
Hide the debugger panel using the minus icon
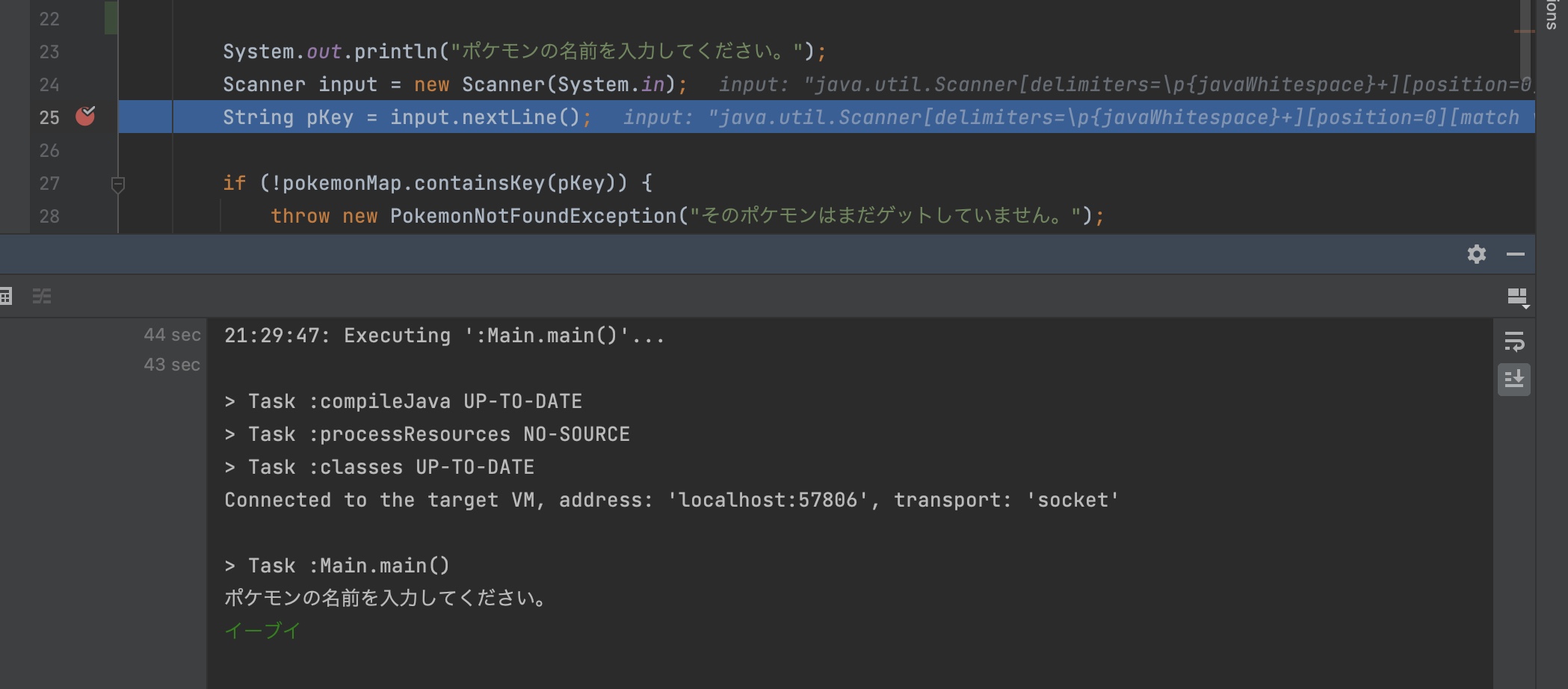pos(1517,255)
